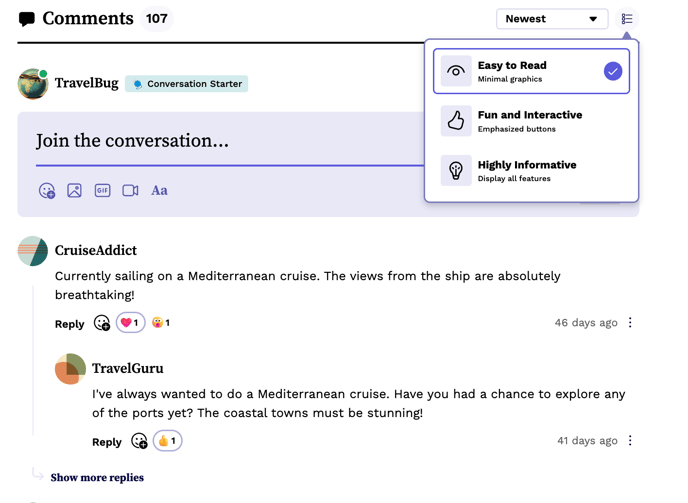688x503 pixels.
Task: Toggle surprised face reaction on CruiseAddict's comment
Action: coord(161,323)
